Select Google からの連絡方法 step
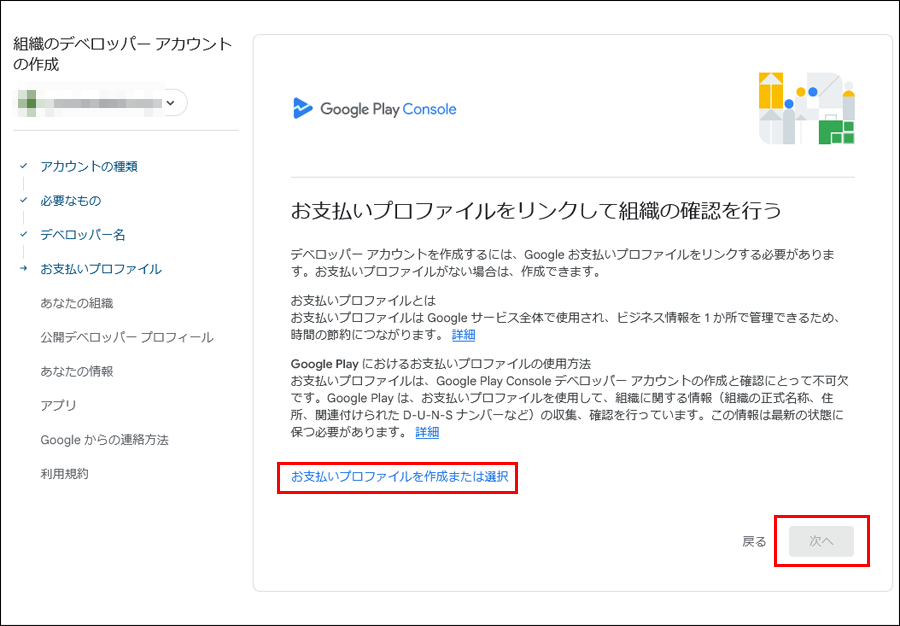Viewport: 900px width, 626px height. pos(104,440)
